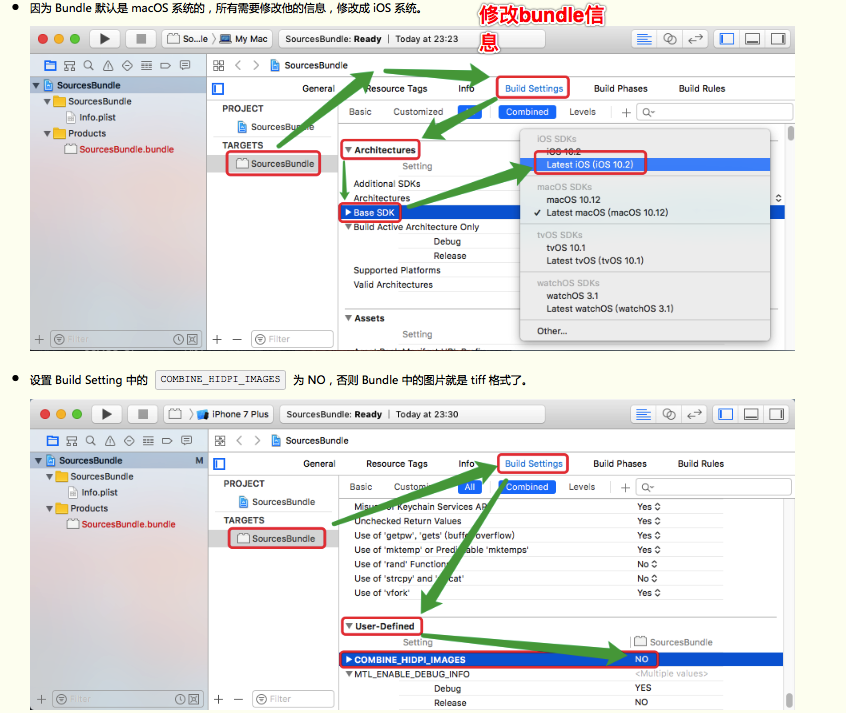Viewport: 846px width, 713px height.
Task: Show report navigator in upper window
Action: click(185, 66)
